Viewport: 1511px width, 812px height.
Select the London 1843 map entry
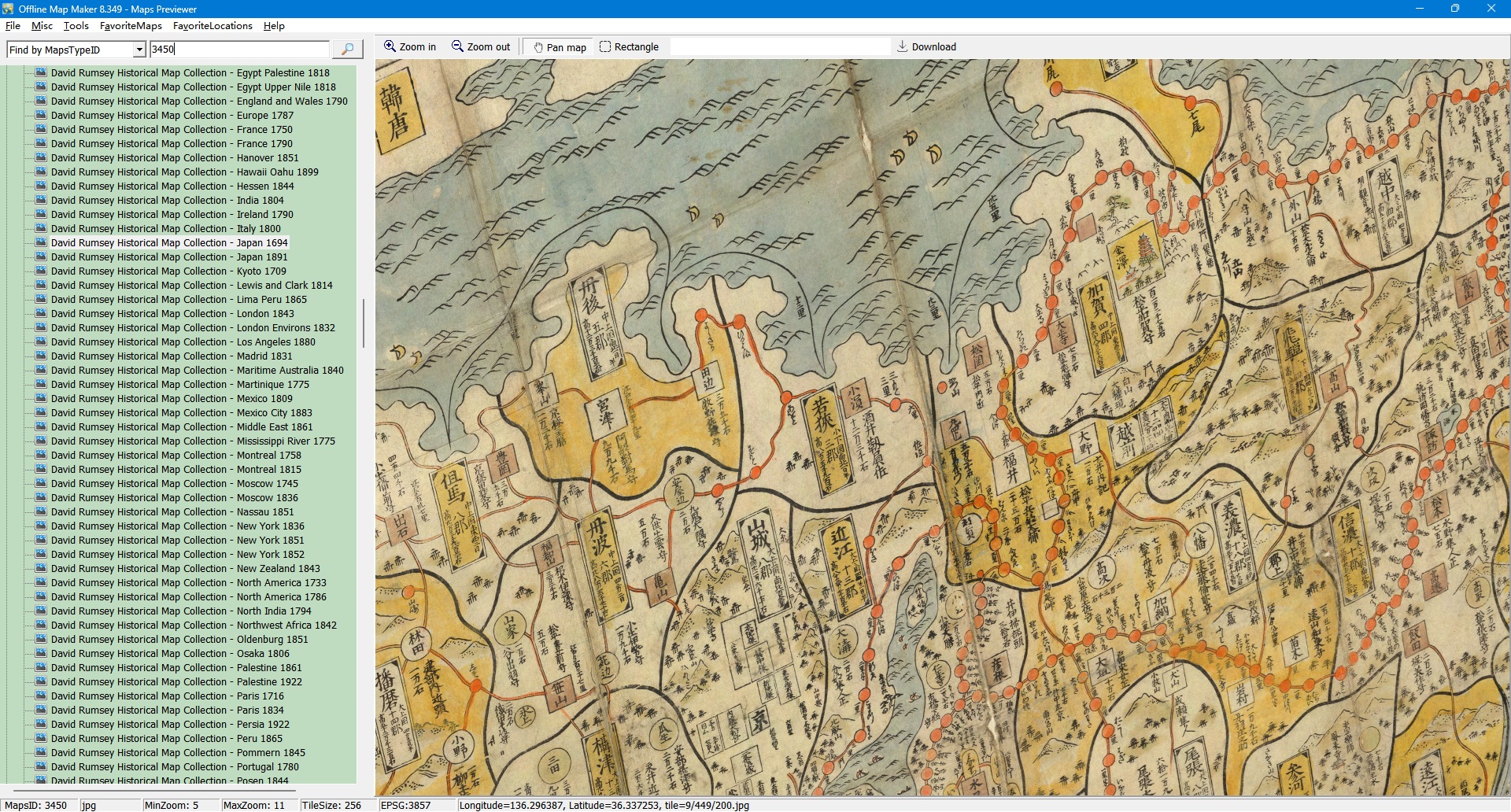click(172, 314)
